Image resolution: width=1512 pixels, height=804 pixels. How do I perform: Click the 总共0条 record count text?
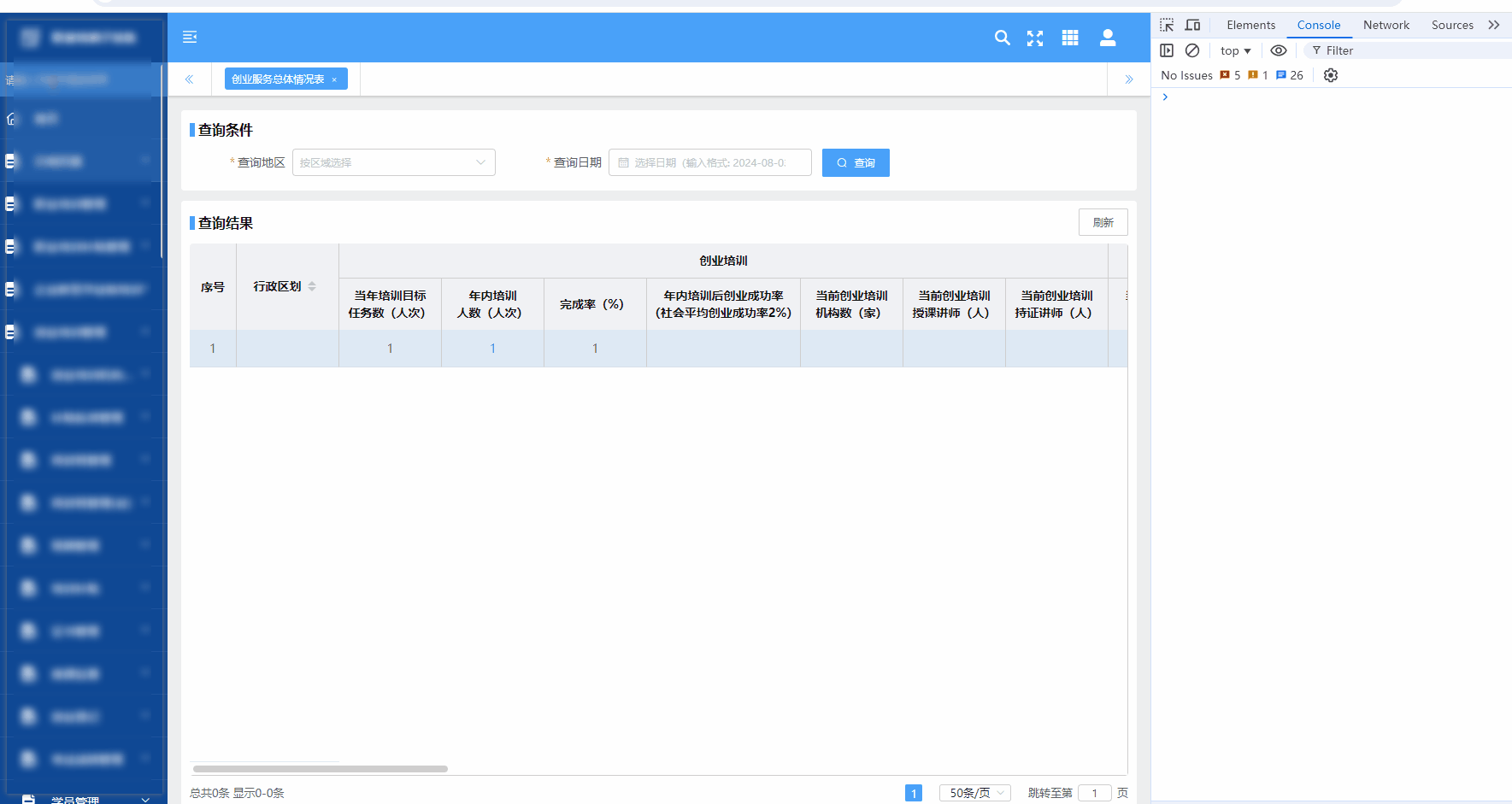209,793
